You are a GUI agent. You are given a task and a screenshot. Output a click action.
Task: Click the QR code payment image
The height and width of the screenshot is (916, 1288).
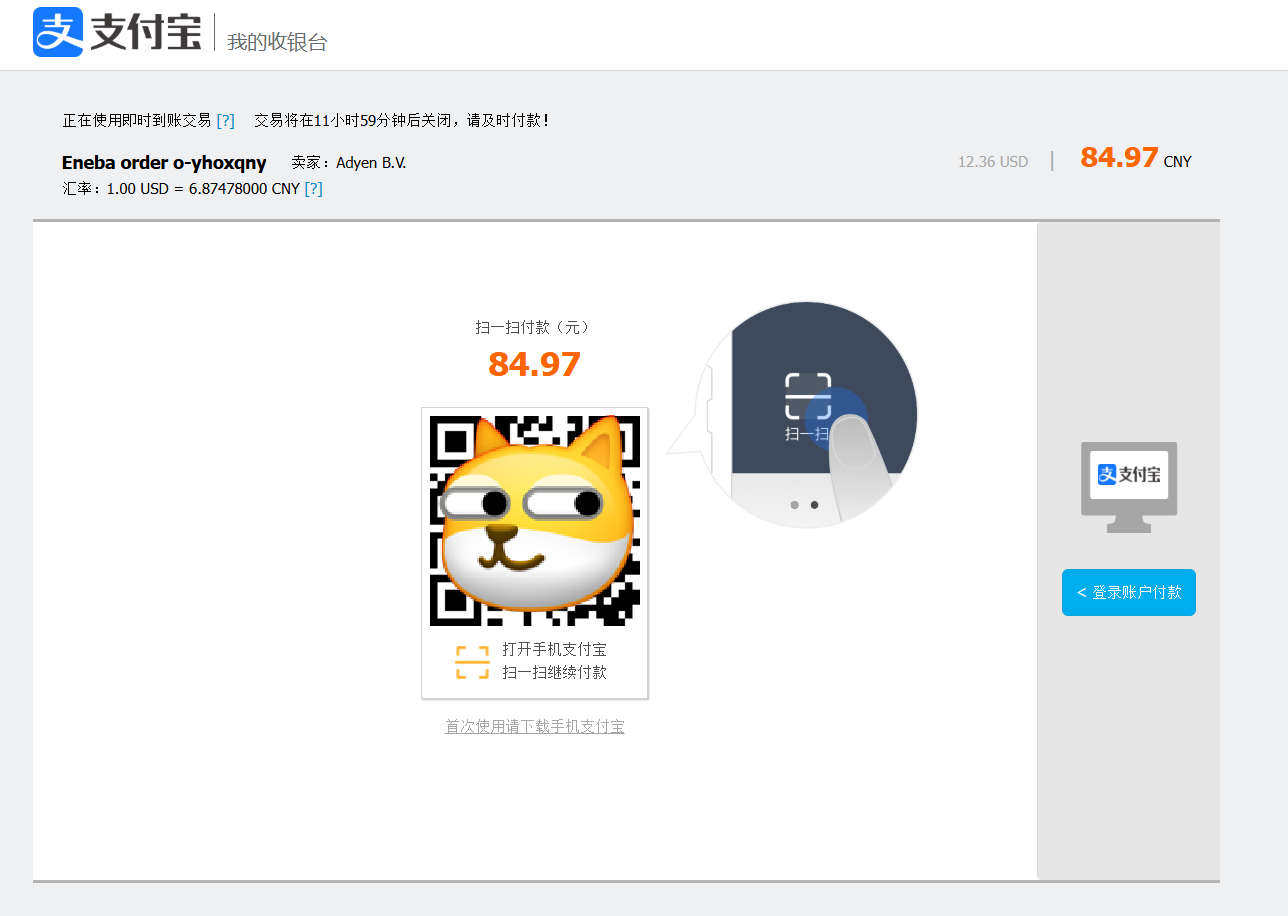pyautogui.click(x=535, y=521)
